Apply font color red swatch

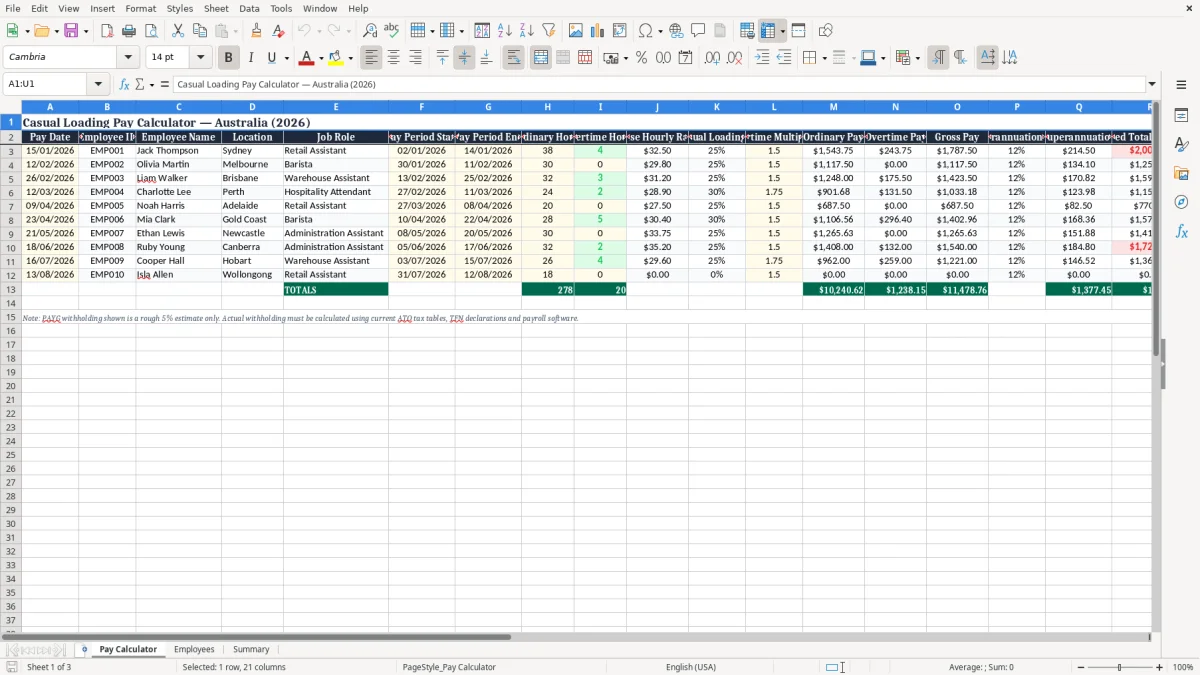pyautogui.click(x=307, y=58)
